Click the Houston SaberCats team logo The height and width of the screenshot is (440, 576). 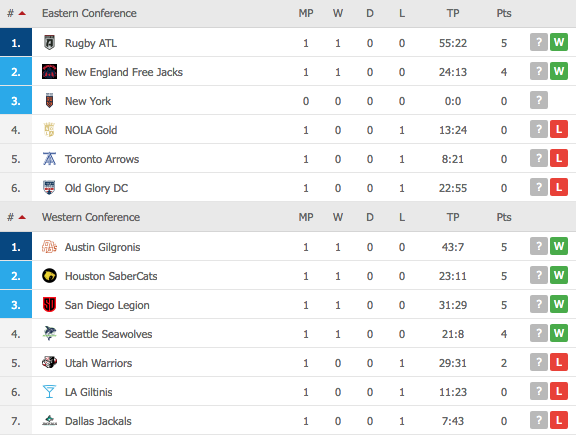point(49,276)
